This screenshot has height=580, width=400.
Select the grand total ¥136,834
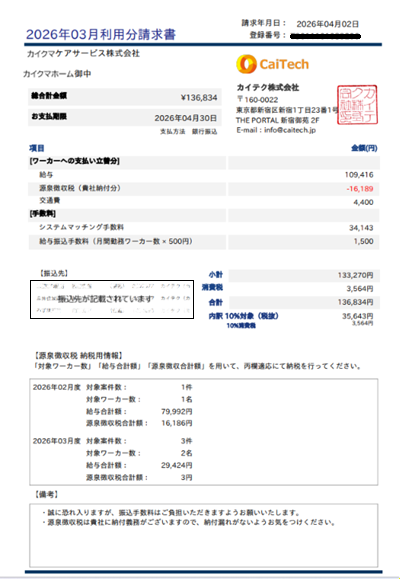point(199,98)
